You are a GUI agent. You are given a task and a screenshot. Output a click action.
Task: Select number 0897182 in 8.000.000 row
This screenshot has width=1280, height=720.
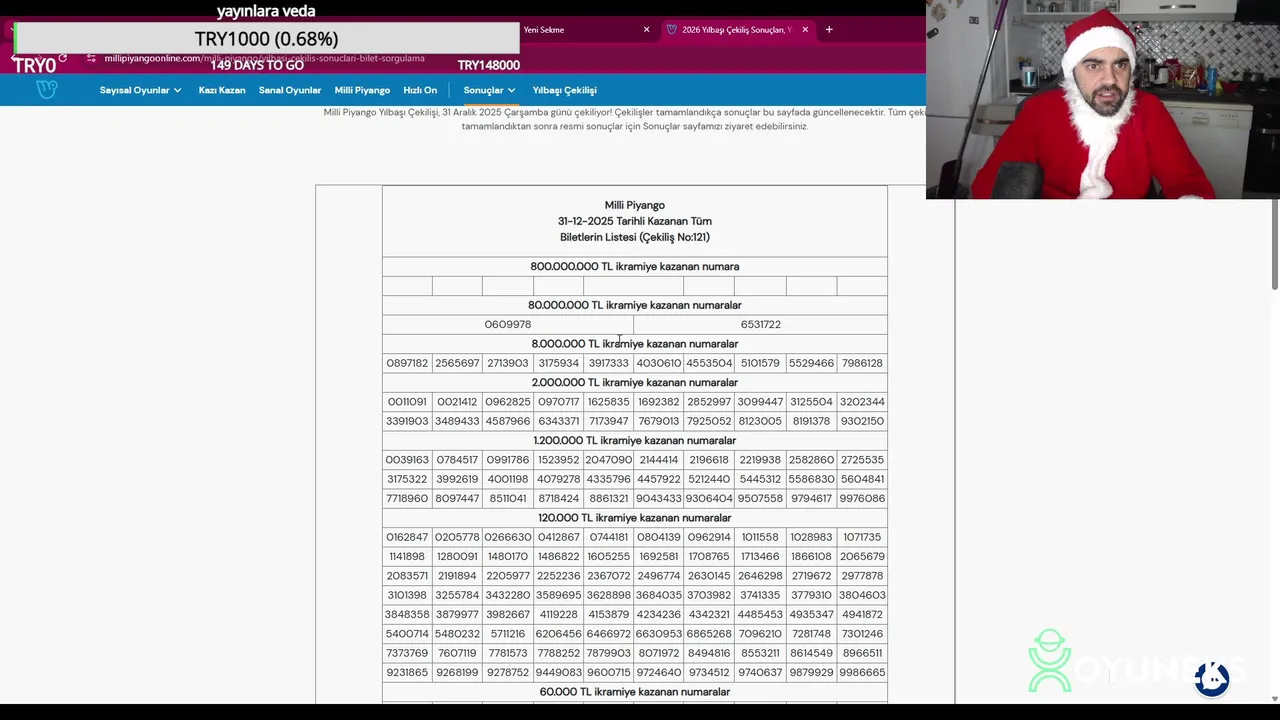pos(407,363)
